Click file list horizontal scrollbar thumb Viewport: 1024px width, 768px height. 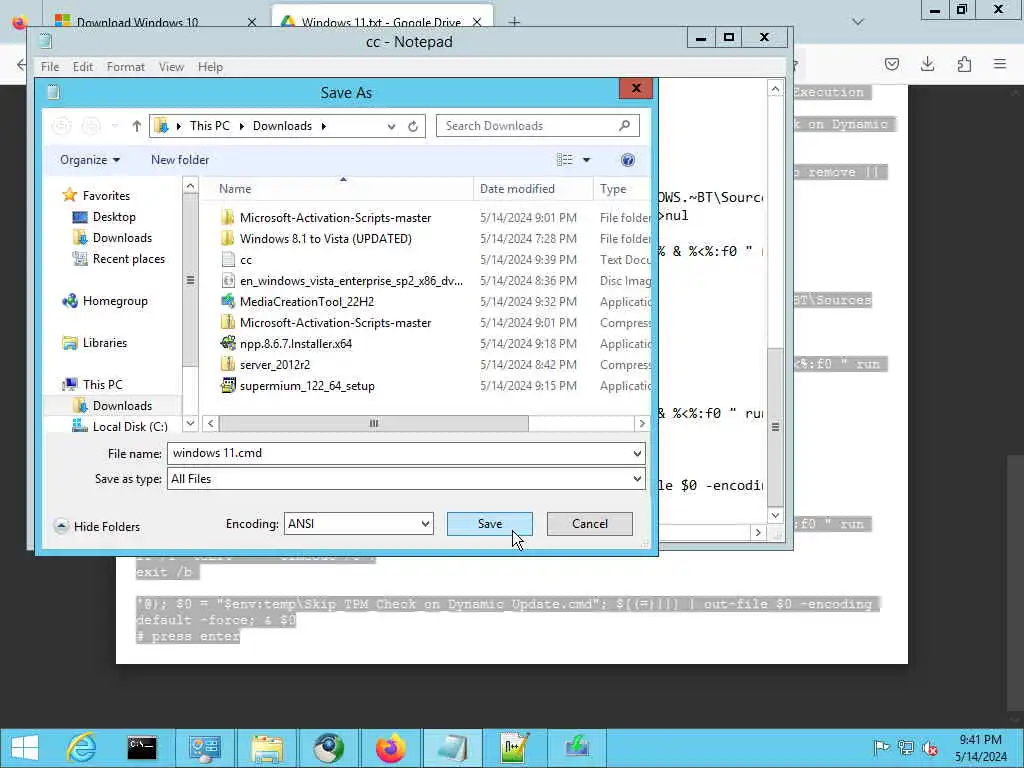click(374, 423)
